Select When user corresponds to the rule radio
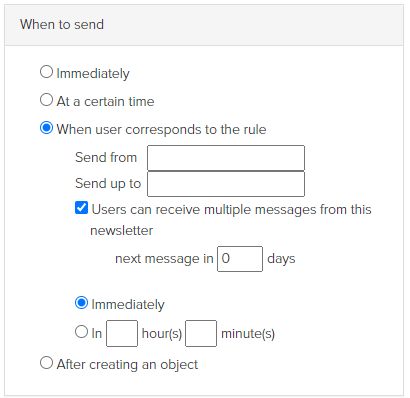410x398 pixels. [46, 128]
